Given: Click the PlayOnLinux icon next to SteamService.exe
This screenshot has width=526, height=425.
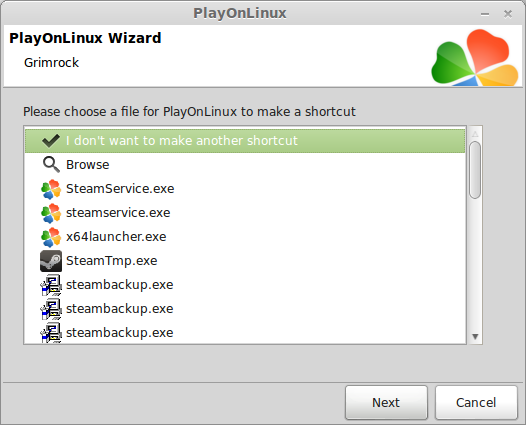Looking at the screenshot, I should [x=51, y=189].
